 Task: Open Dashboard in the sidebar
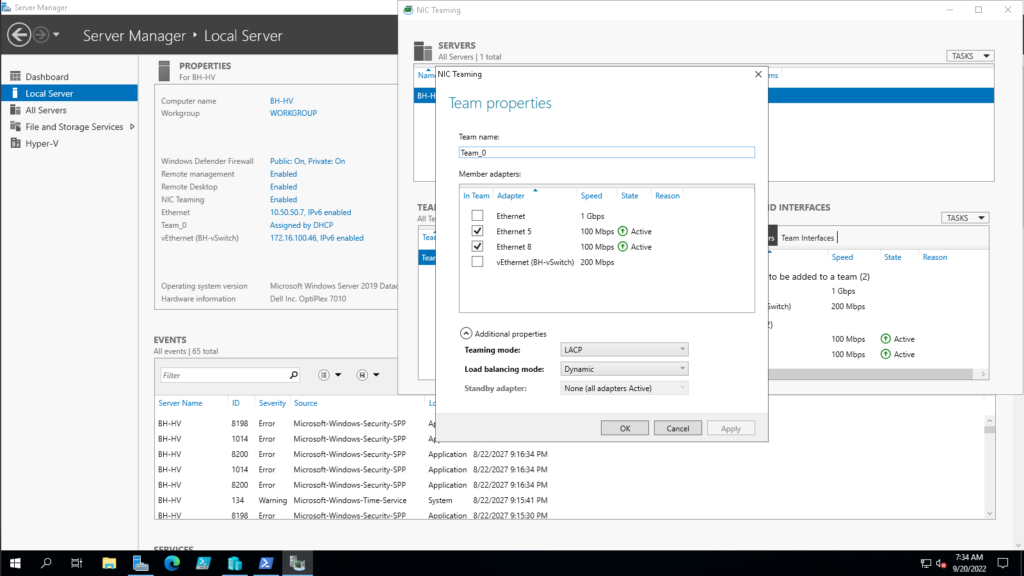coord(46,76)
